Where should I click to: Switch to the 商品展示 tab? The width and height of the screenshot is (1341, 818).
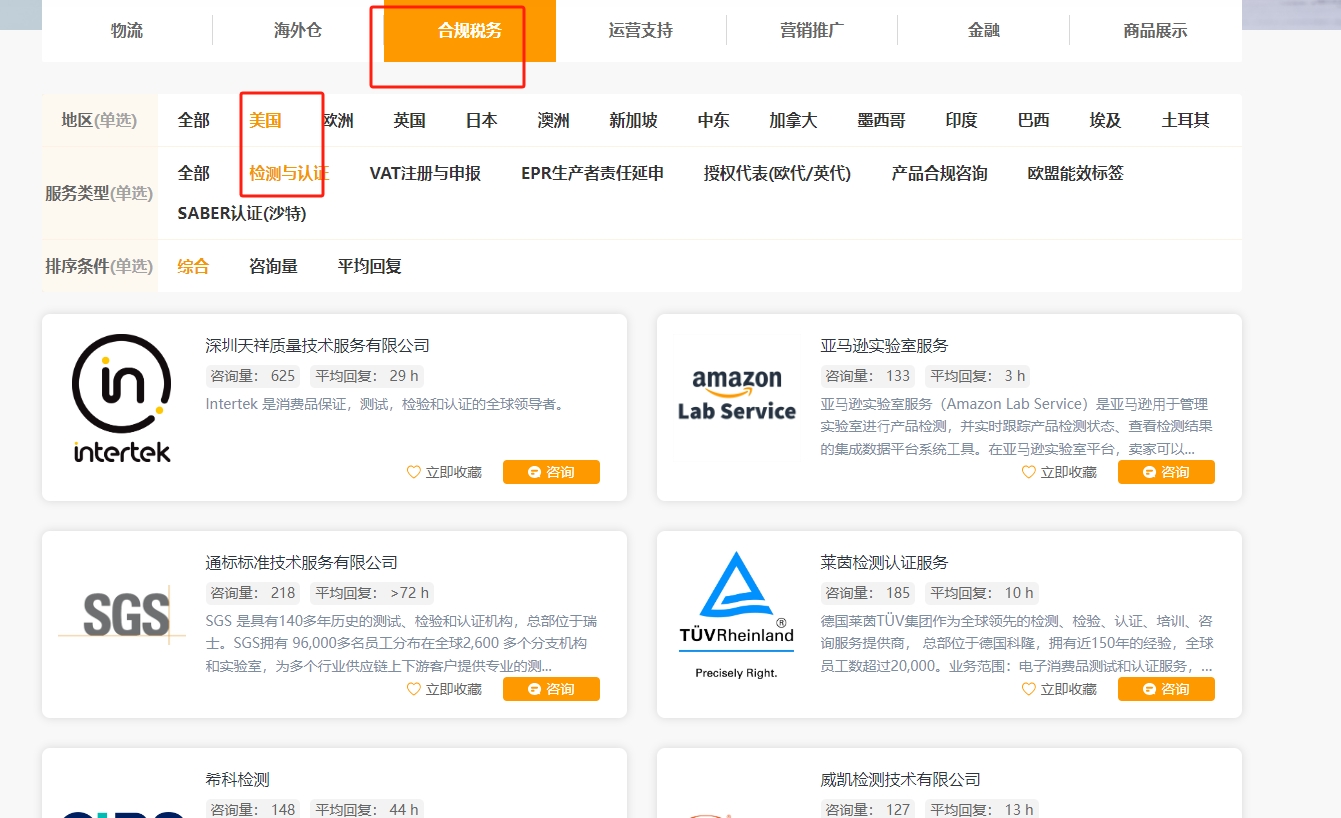point(1155,30)
